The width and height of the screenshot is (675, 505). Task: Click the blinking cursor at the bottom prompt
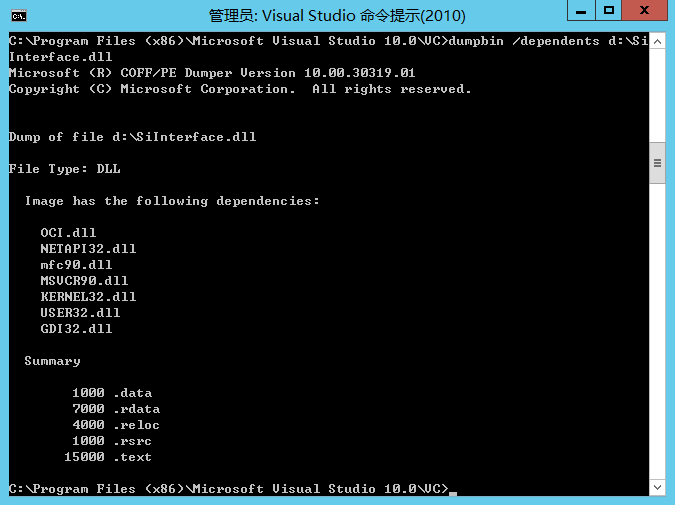453,490
